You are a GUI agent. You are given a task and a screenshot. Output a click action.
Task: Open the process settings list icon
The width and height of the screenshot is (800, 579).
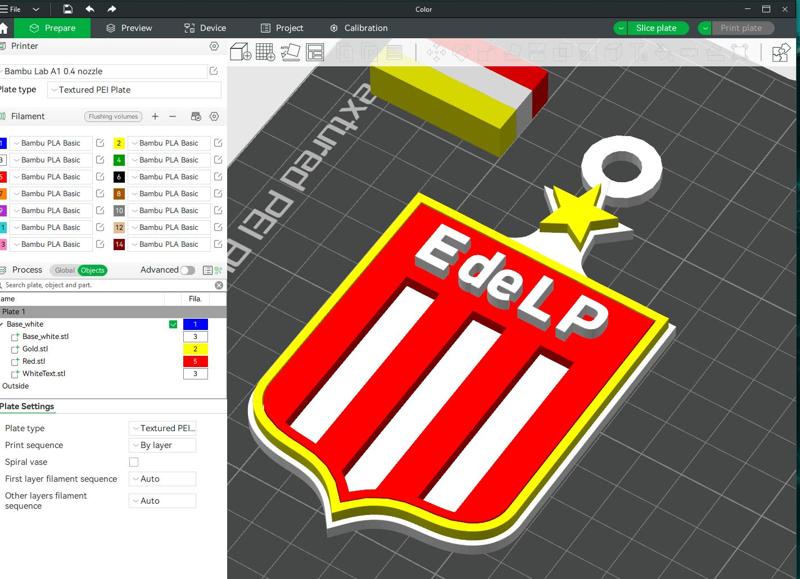point(208,270)
